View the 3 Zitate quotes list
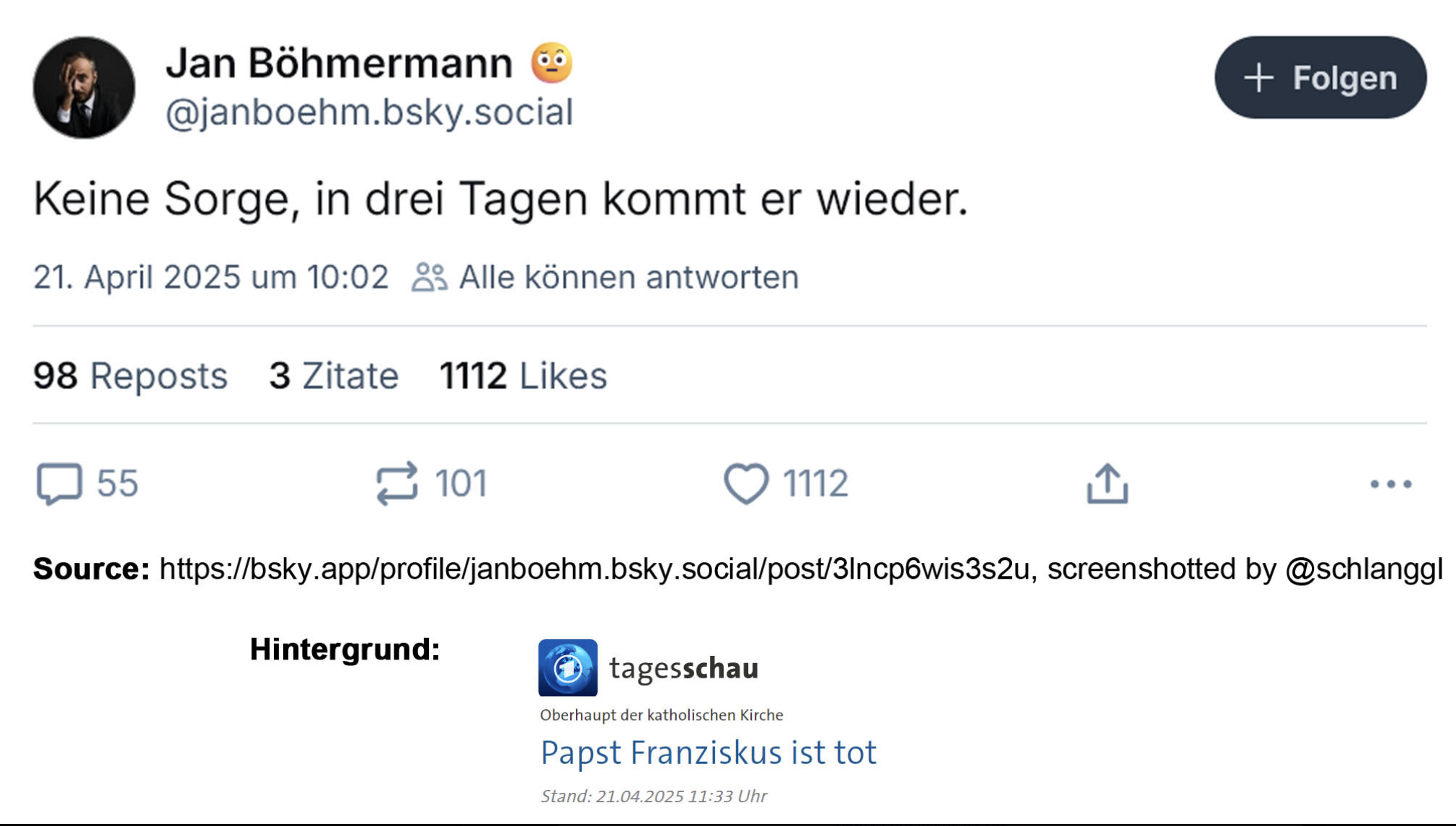The height and width of the screenshot is (826, 1456). pos(334,376)
